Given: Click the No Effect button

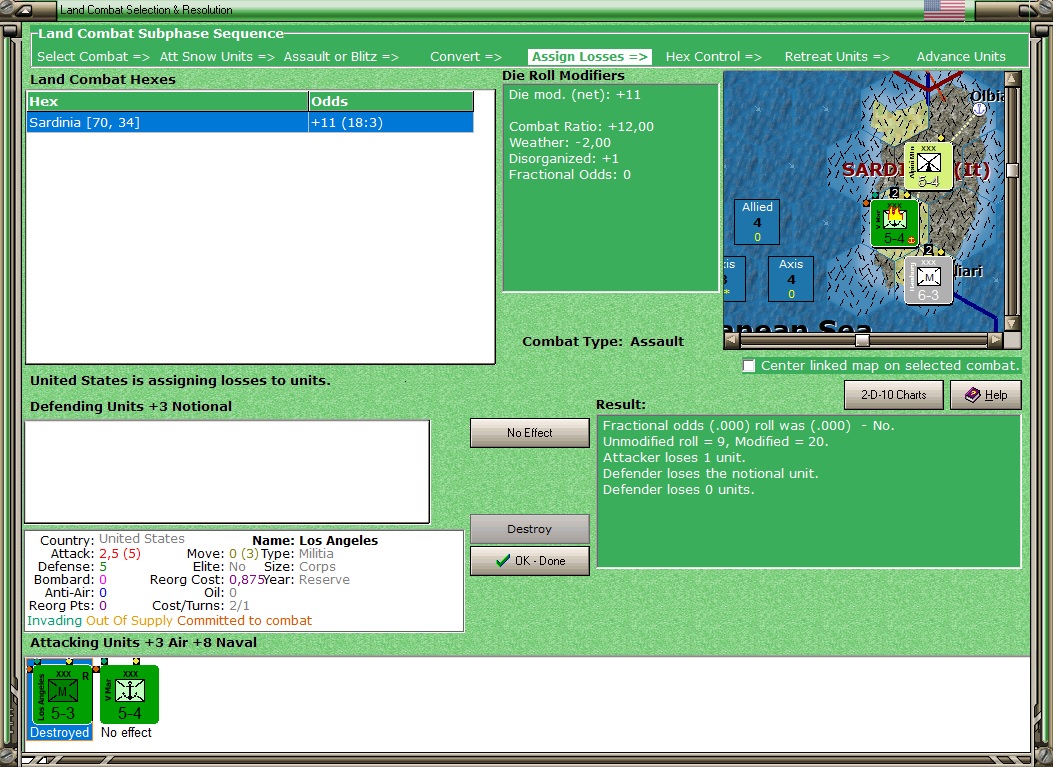Looking at the screenshot, I should 530,433.
